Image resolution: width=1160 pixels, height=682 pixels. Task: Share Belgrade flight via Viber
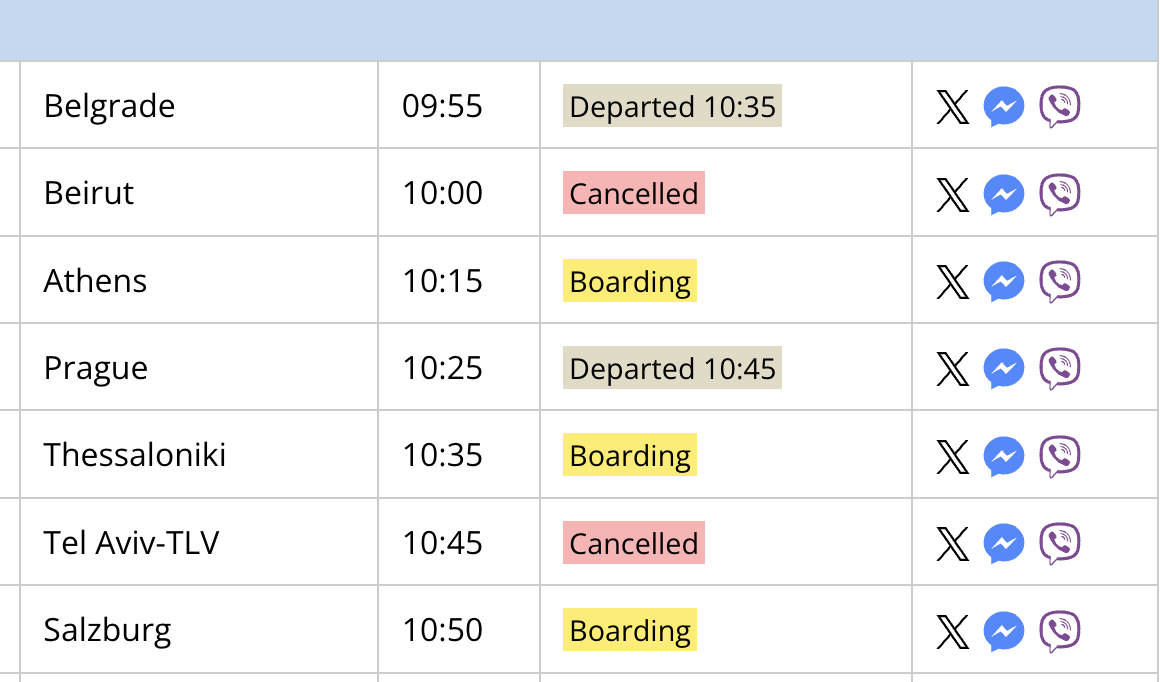[x=1060, y=107]
